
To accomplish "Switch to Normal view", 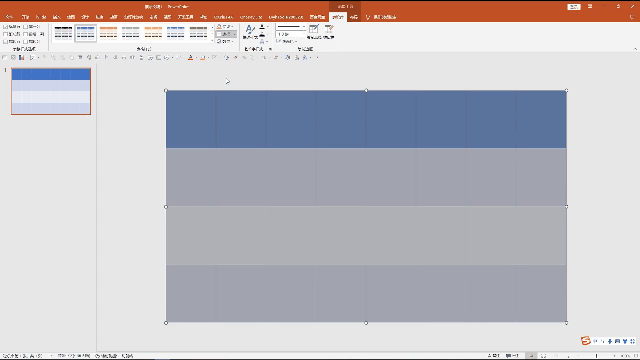I will tap(531, 356).
